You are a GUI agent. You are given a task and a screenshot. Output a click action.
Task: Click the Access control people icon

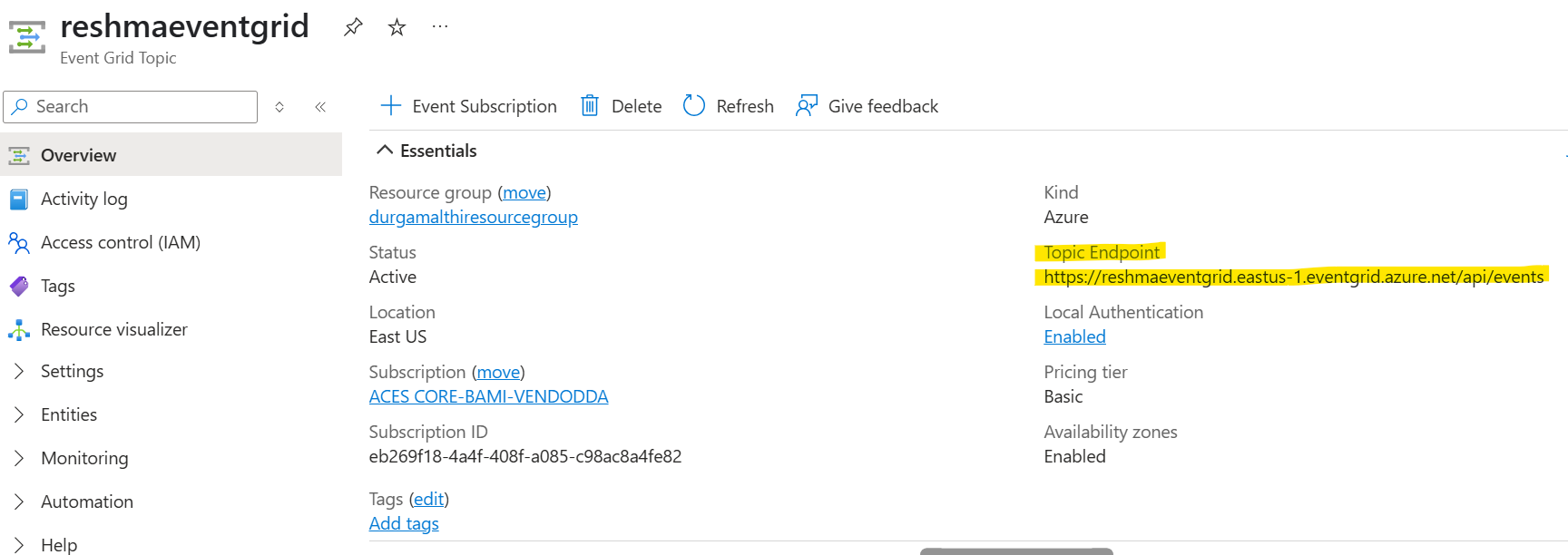19,242
